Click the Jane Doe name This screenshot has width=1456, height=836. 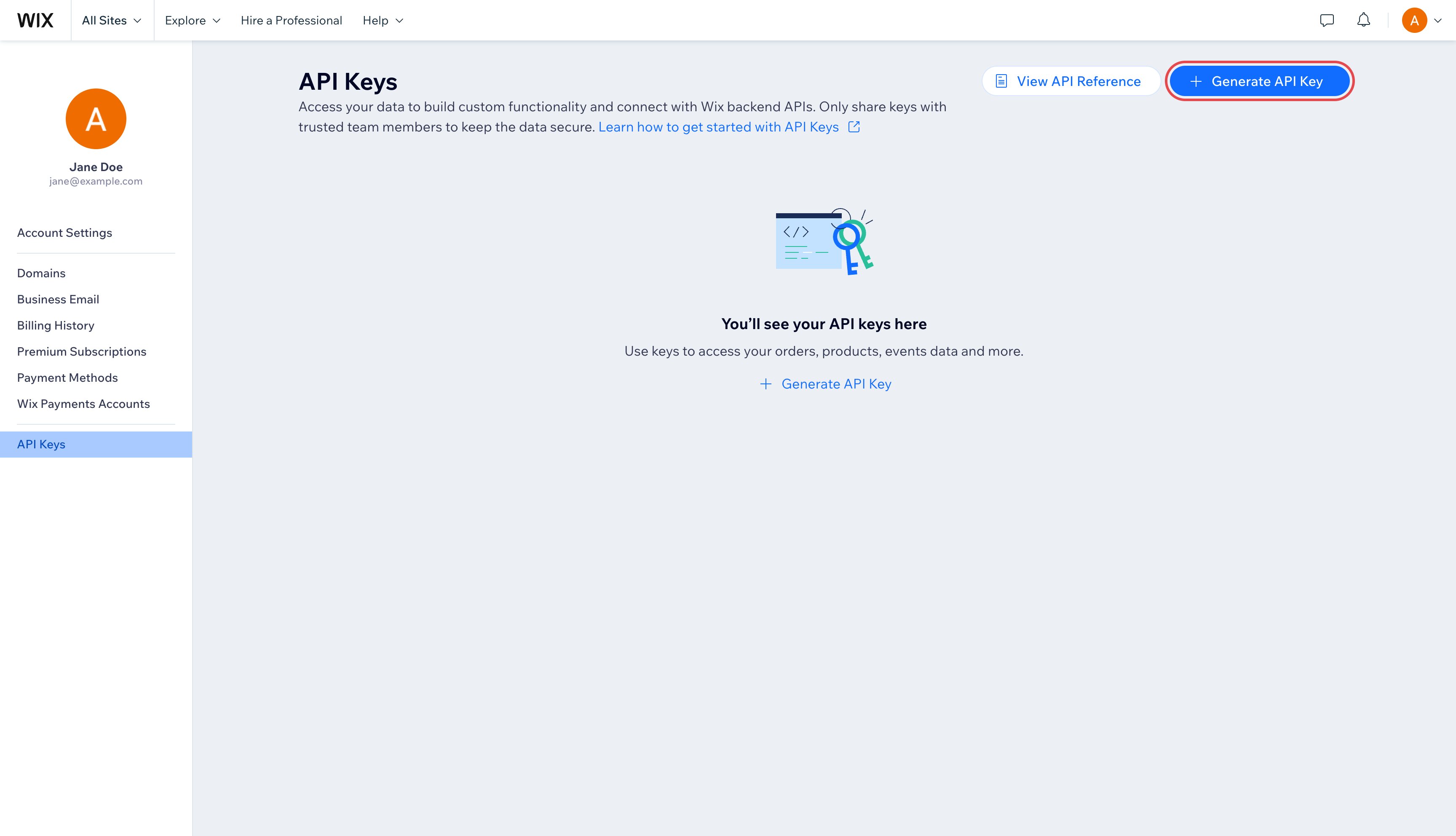(x=96, y=167)
